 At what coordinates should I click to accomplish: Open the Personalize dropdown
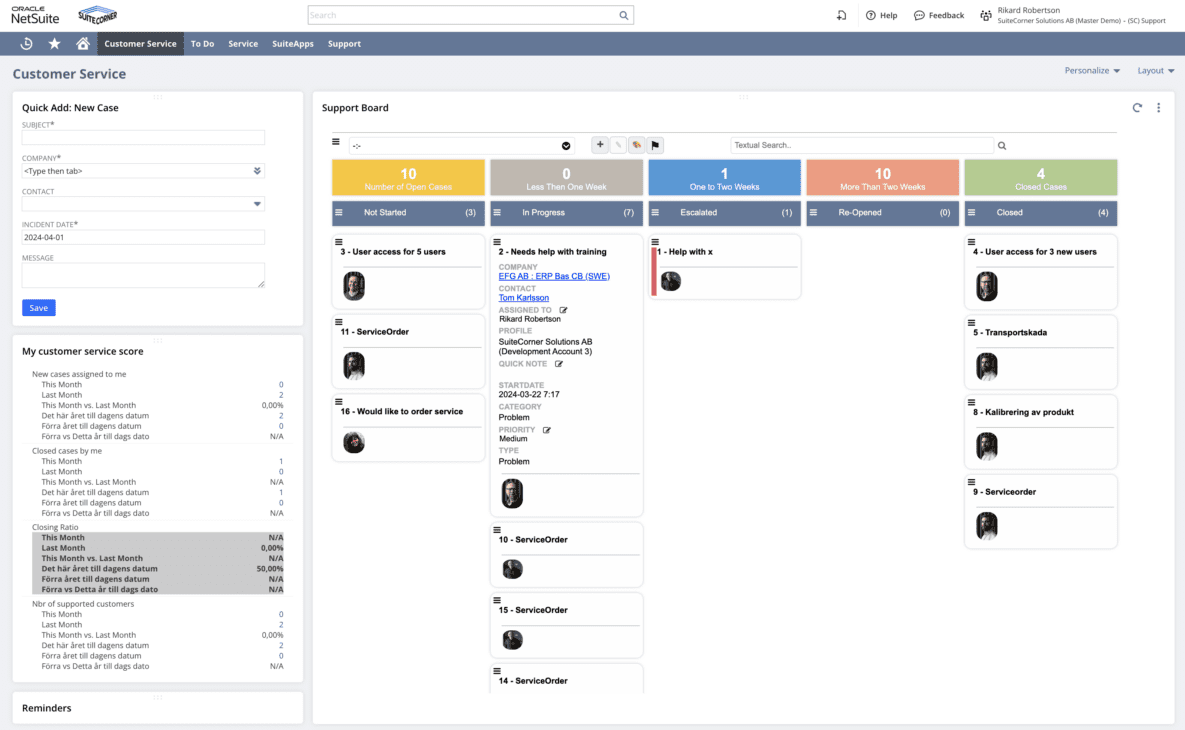(x=1092, y=70)
